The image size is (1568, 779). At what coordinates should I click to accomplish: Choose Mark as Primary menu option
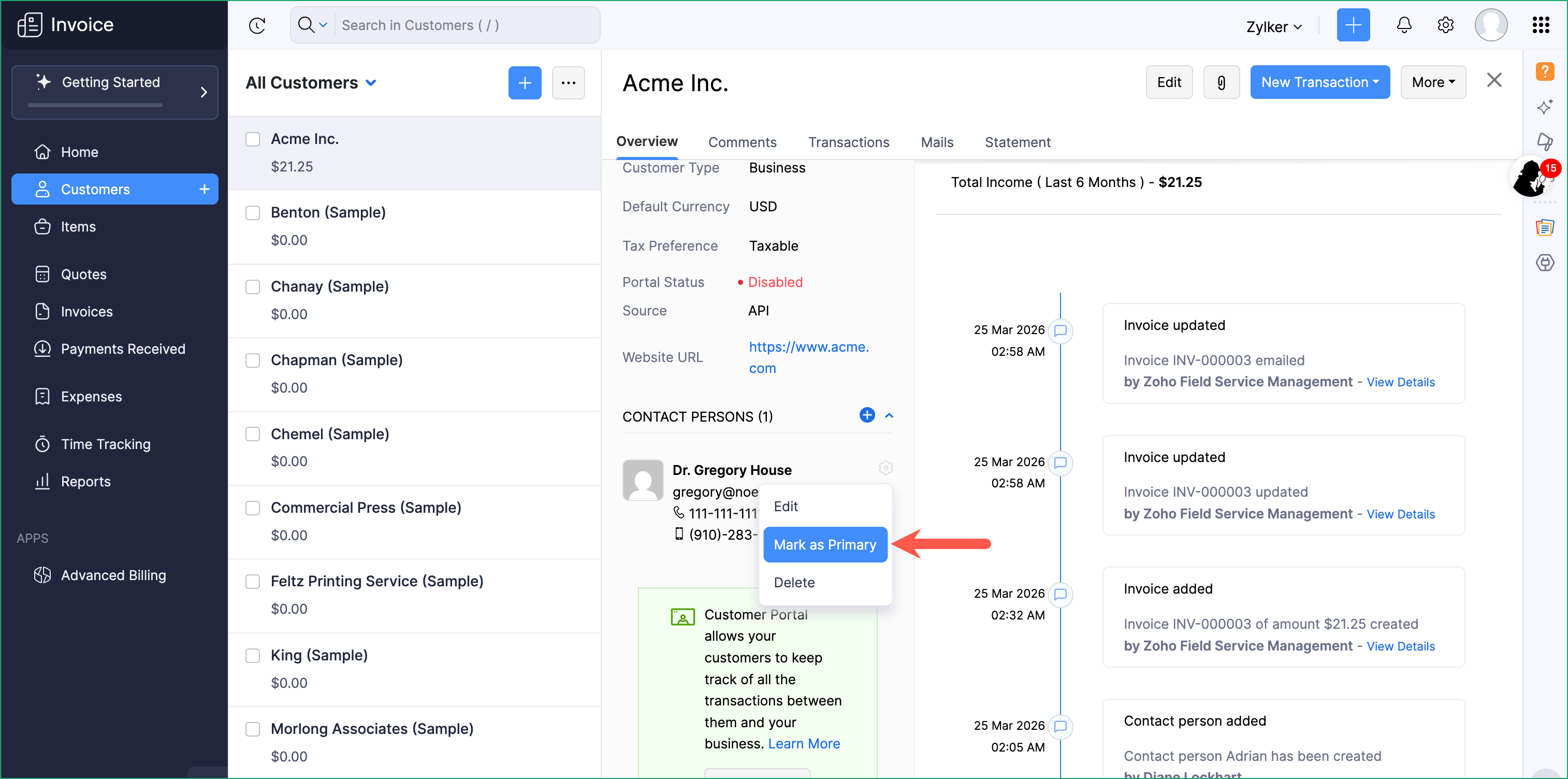point(825,544)
